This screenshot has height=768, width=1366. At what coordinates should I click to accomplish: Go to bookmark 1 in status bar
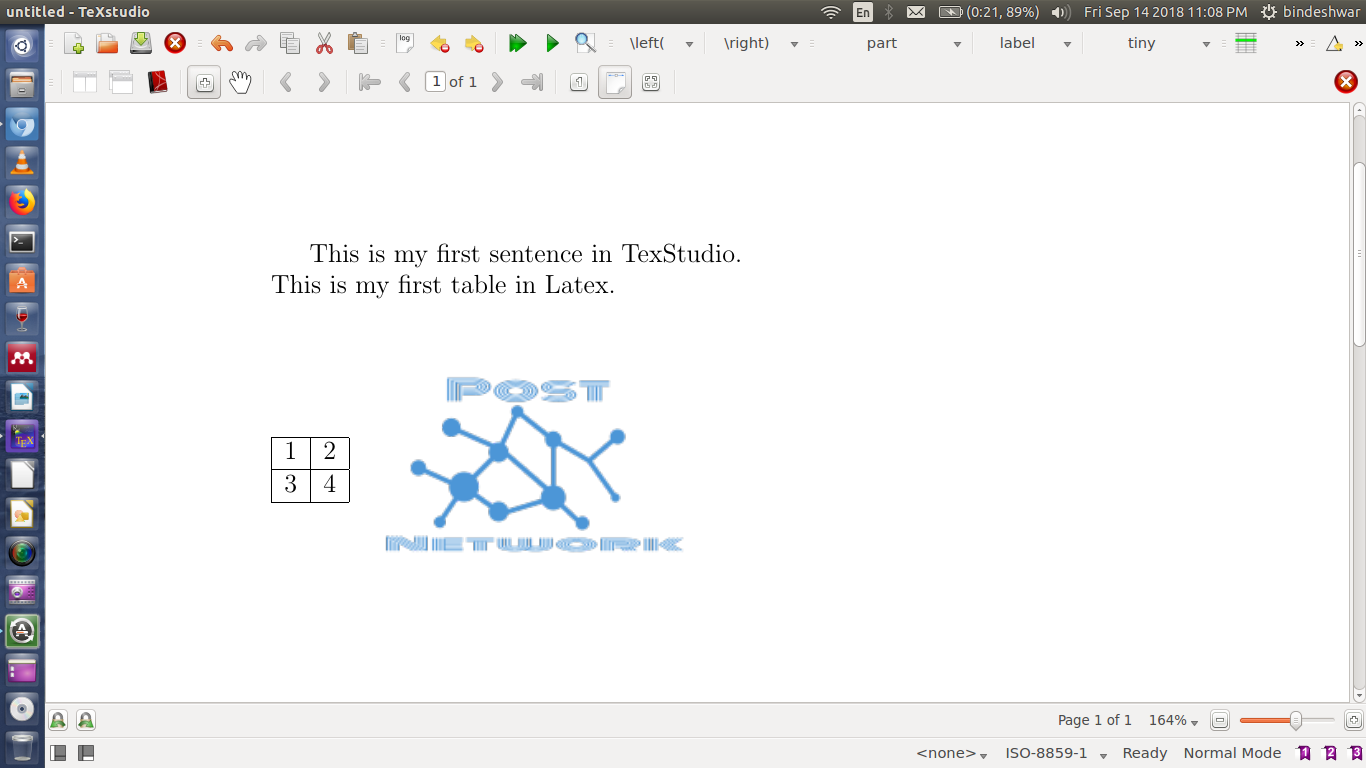tap(1304, 753)
